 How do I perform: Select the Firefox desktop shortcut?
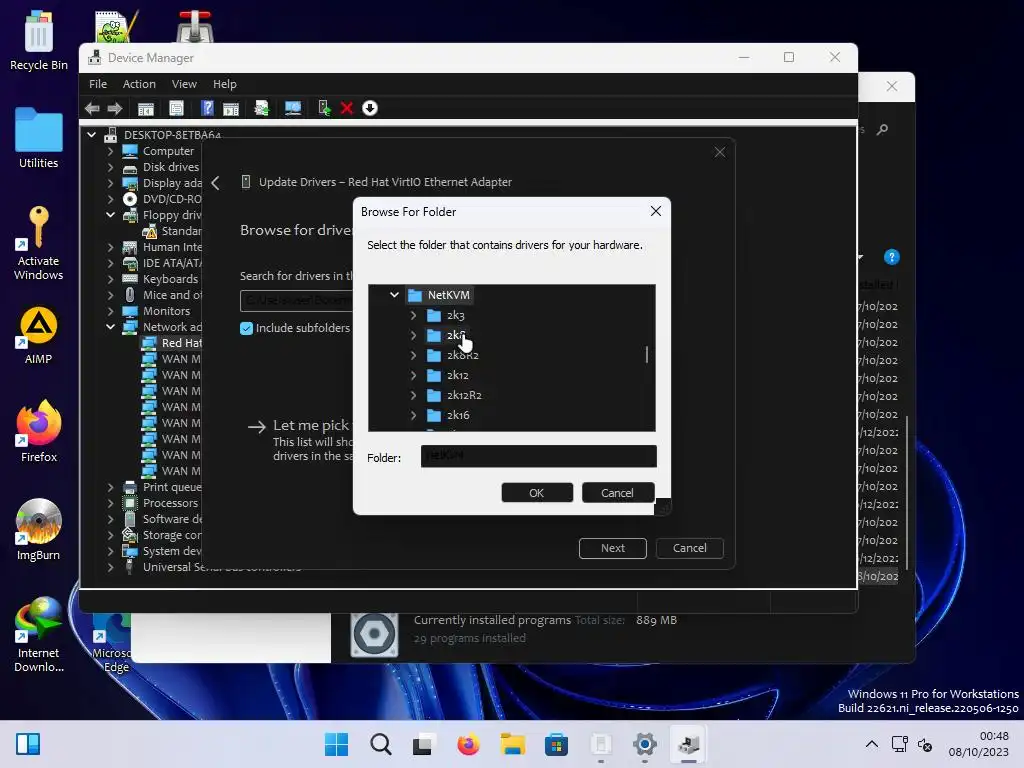39,431
